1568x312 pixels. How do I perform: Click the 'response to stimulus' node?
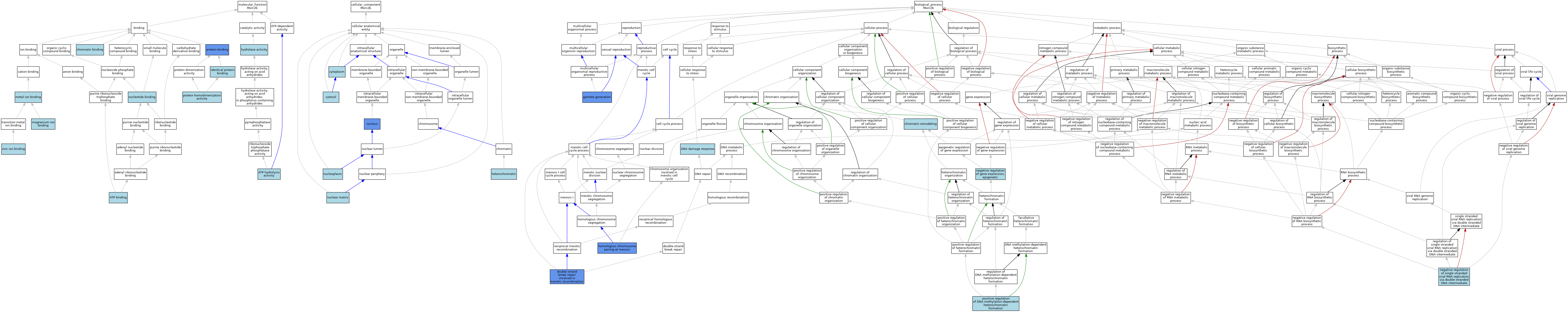[720, 28]
